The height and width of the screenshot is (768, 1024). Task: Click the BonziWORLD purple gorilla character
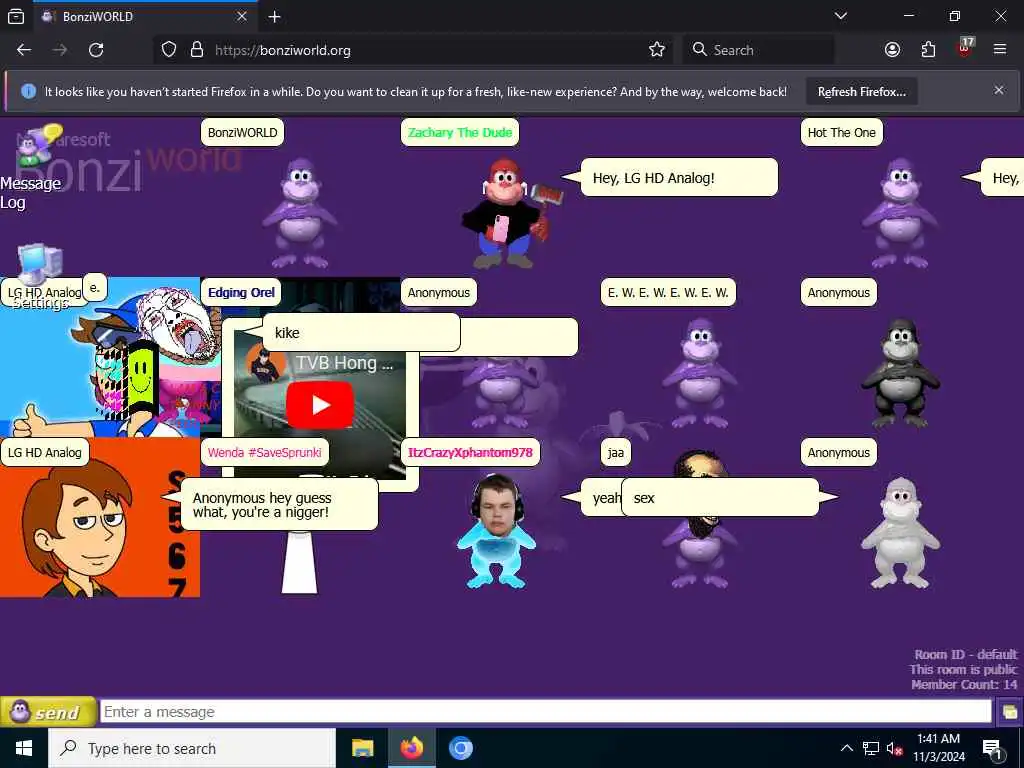300,214
